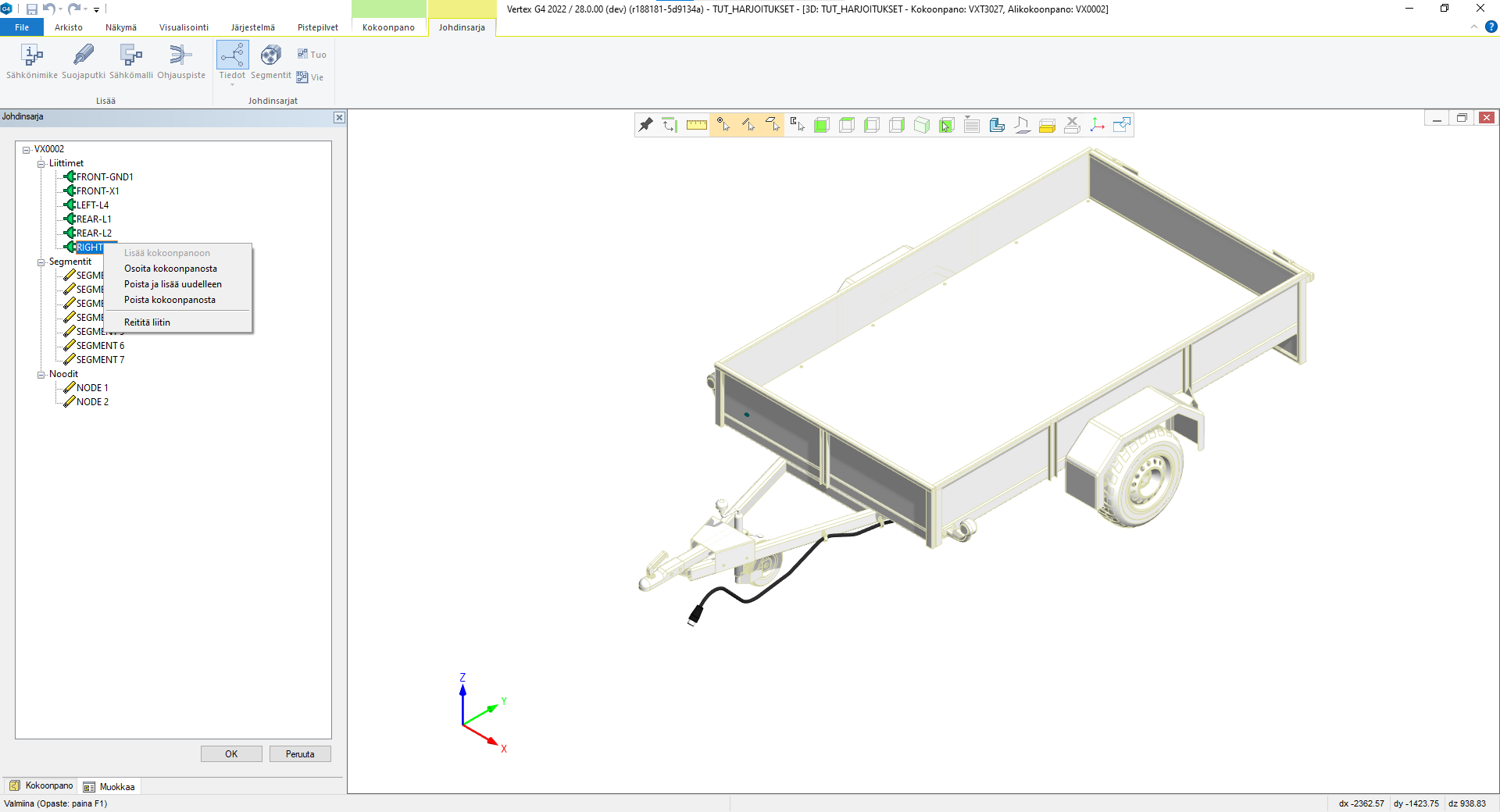Click the Sähkönimike ribbon icon
Screen dimensions: 1500x812
(x=32, y=56)
